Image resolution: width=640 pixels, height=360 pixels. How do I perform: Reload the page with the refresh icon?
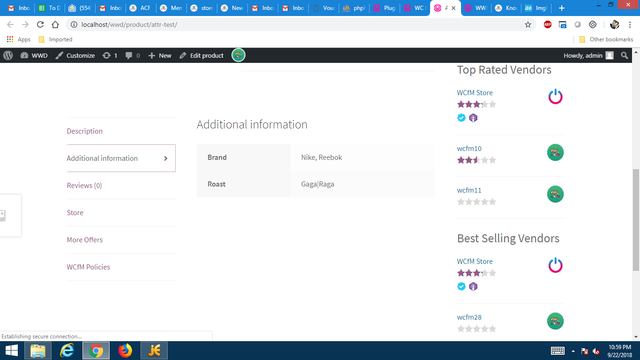coord(40,24)
